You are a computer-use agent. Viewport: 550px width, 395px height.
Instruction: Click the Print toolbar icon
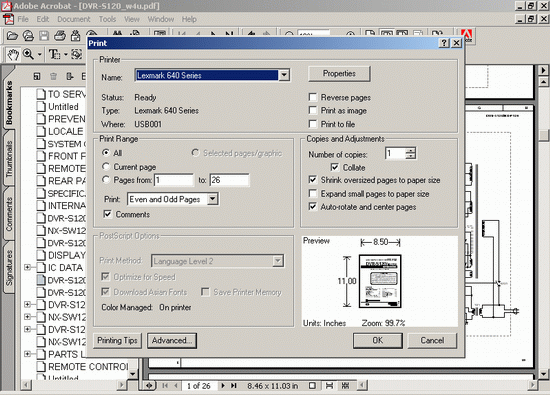click(x=60, y=36)
